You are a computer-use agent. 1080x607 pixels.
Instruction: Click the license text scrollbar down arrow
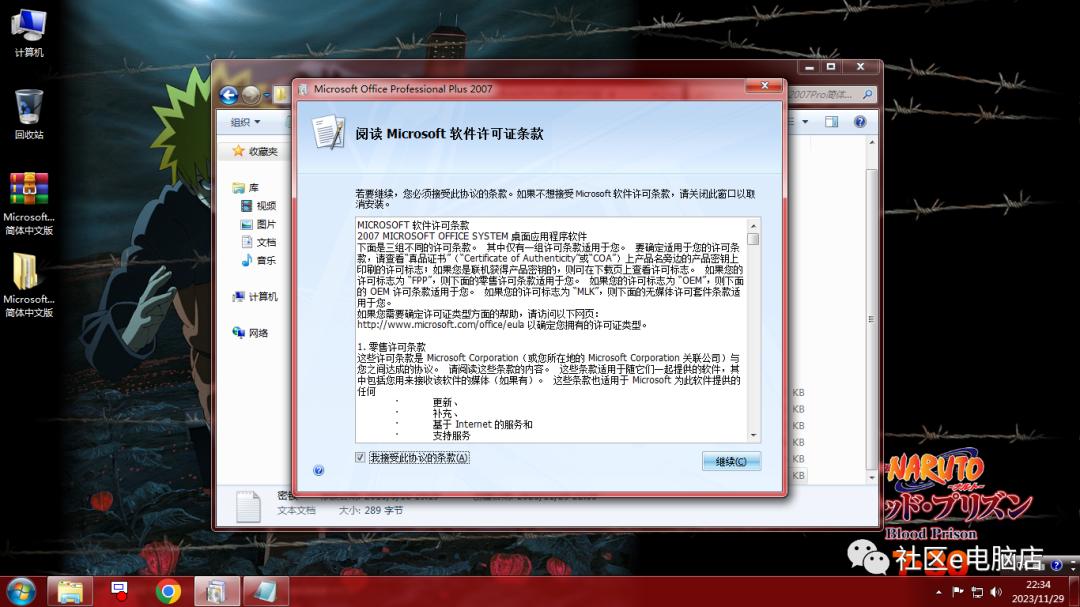coord(754,435)
